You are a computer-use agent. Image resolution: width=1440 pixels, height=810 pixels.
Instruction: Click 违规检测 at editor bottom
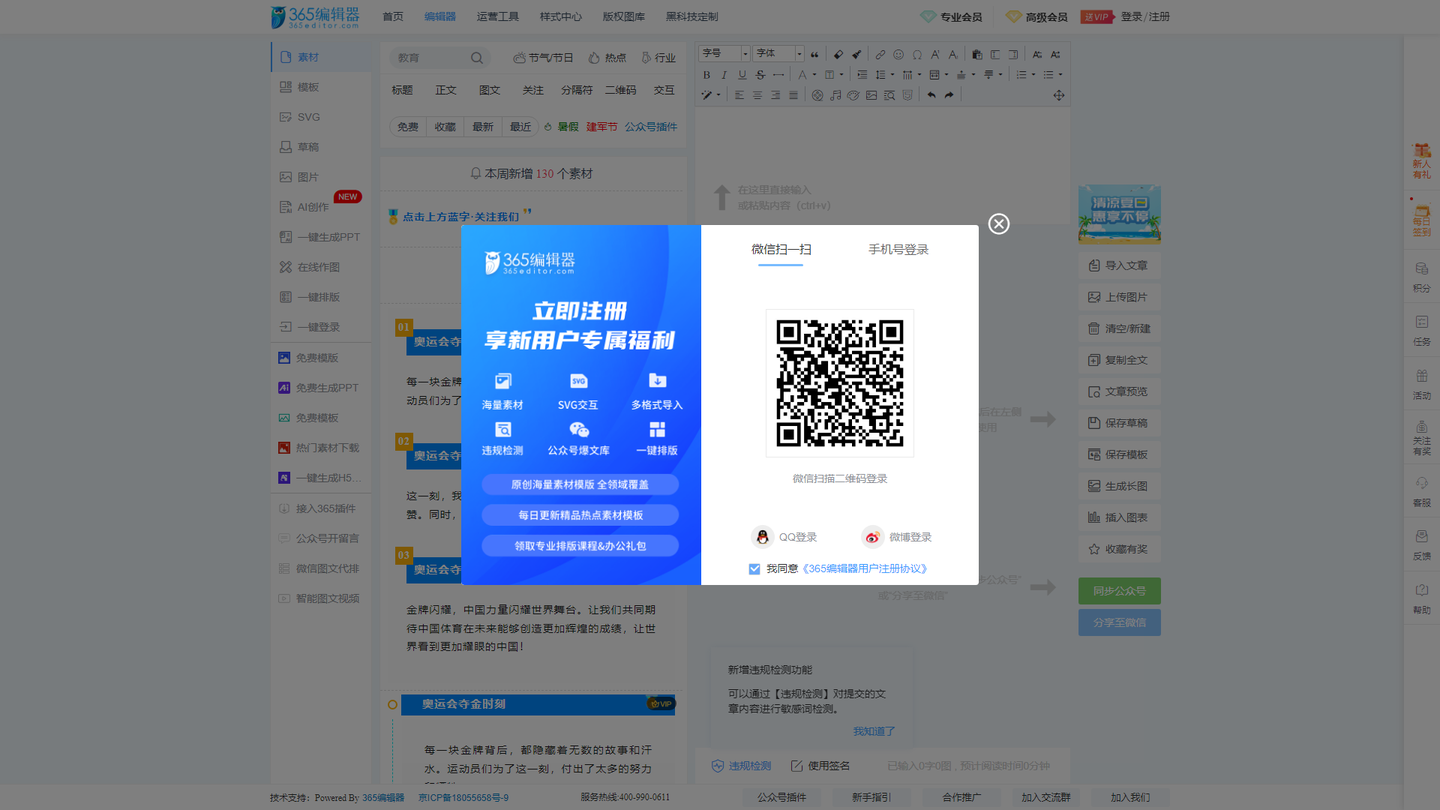pyautogui.click(x=741, y=766)
